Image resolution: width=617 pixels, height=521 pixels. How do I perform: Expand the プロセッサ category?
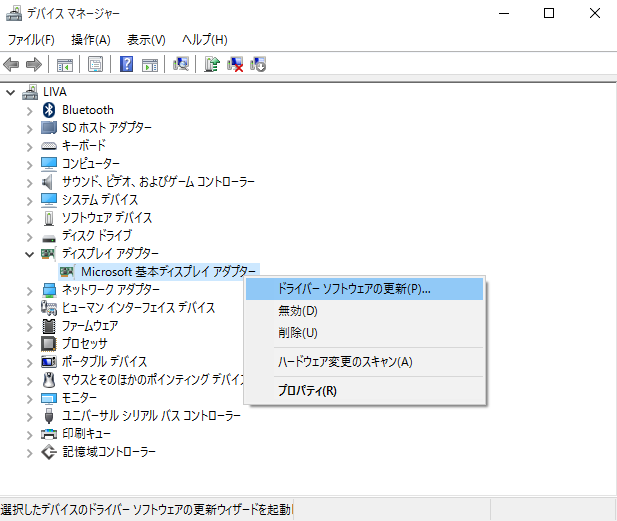point(30,345)
